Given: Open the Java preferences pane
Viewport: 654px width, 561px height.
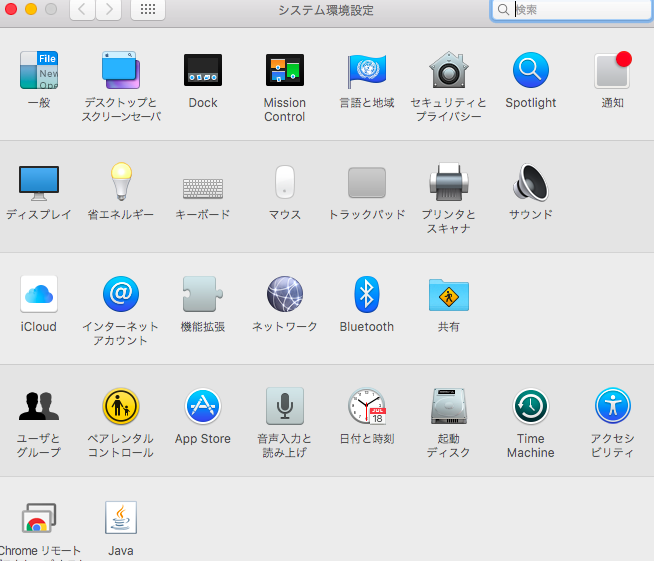Looking at the screenshot, I should [121, 518].
